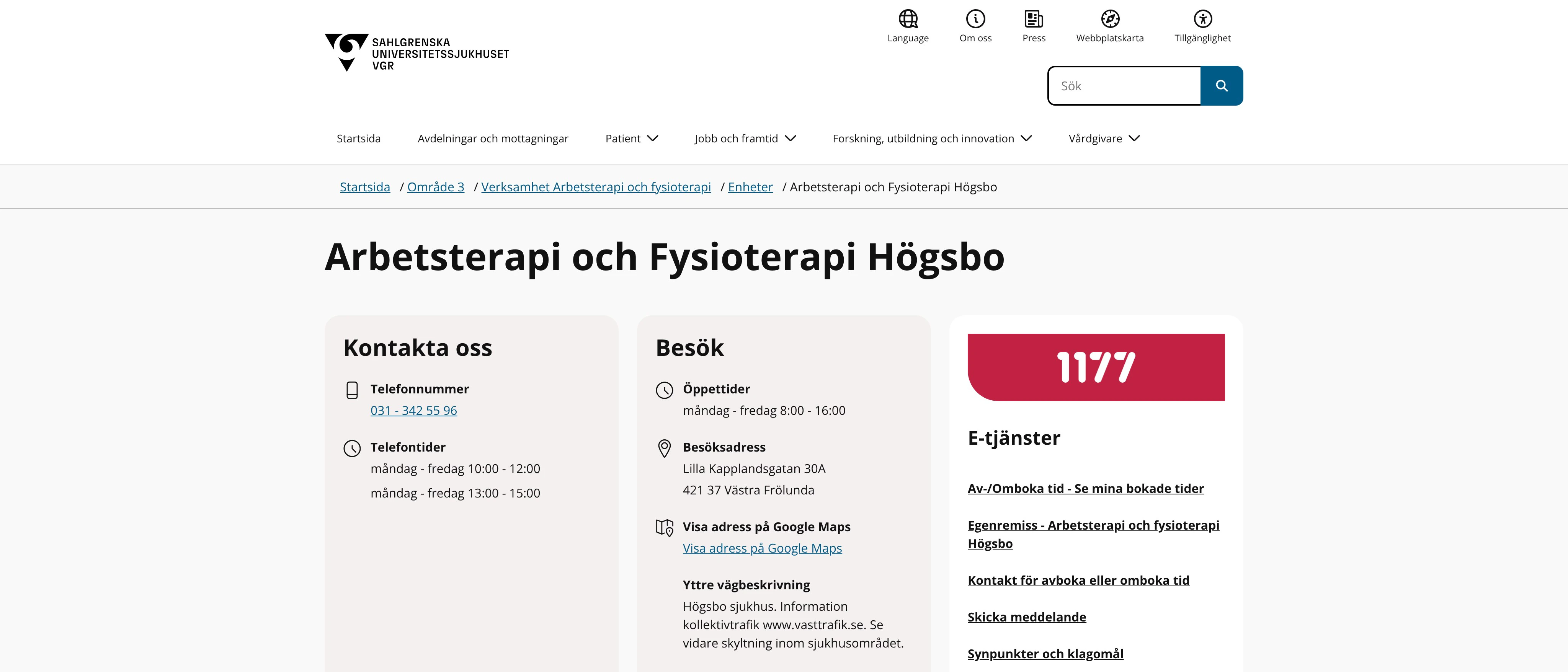This screenshot has height=672, width=1568.
Task: Open the Synpunkter och klagomål link
Action: (1045, 654)
